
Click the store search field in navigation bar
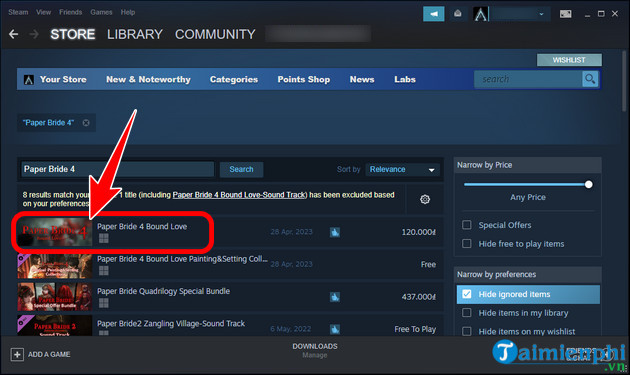(528, 79)
